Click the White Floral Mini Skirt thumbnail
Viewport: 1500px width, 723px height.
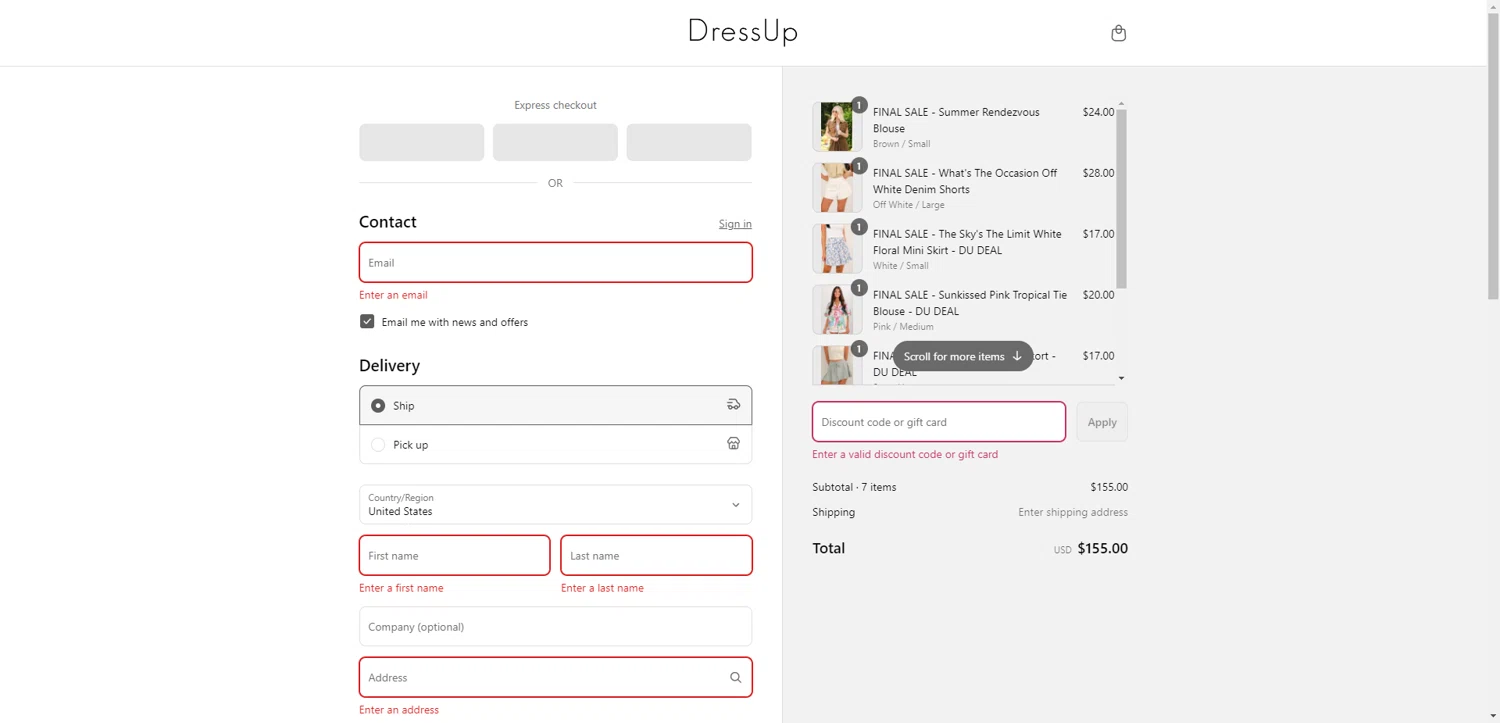837,249
